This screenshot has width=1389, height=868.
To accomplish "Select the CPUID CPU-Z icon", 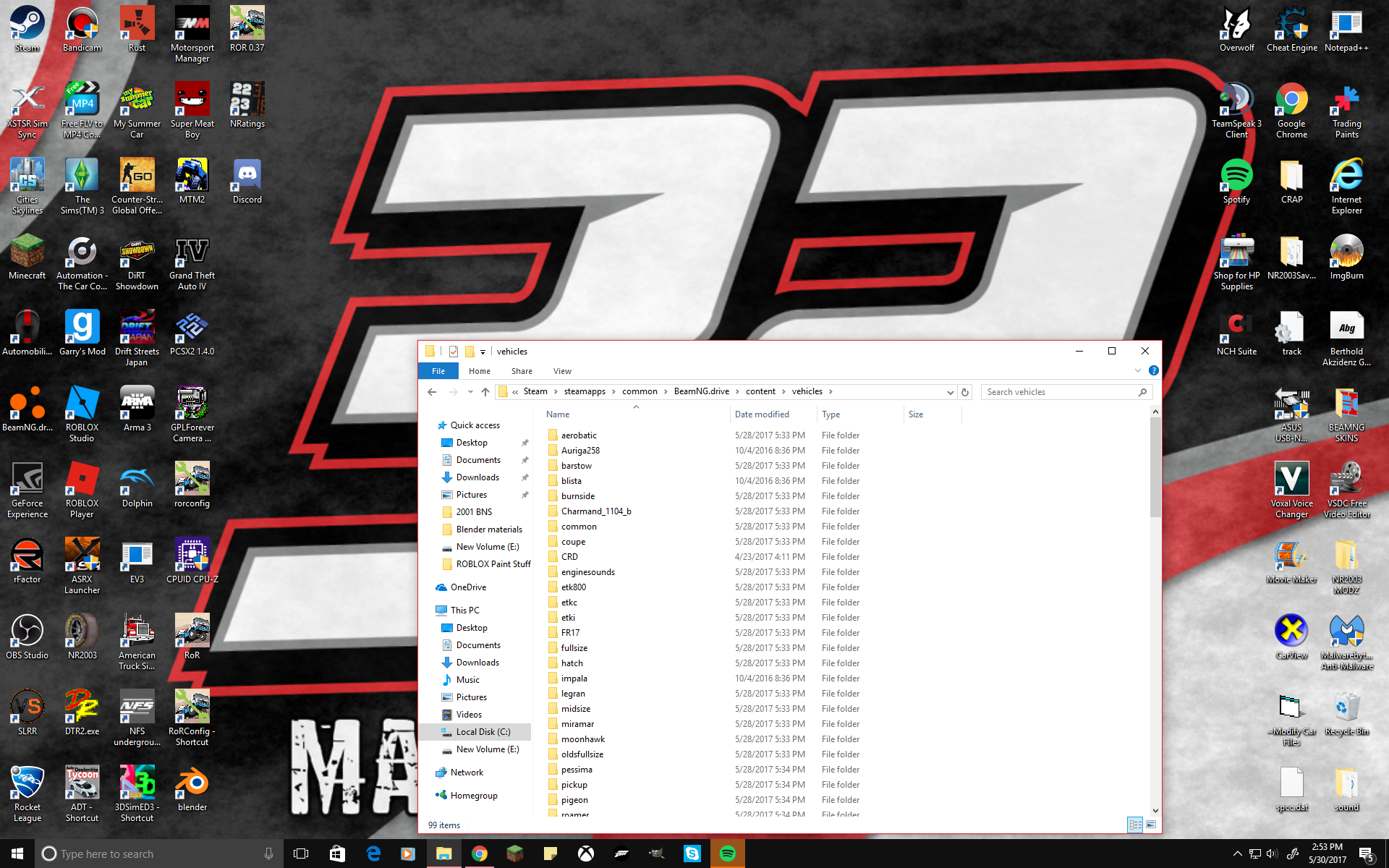I will pyautogui.click(x=192, y=561).
